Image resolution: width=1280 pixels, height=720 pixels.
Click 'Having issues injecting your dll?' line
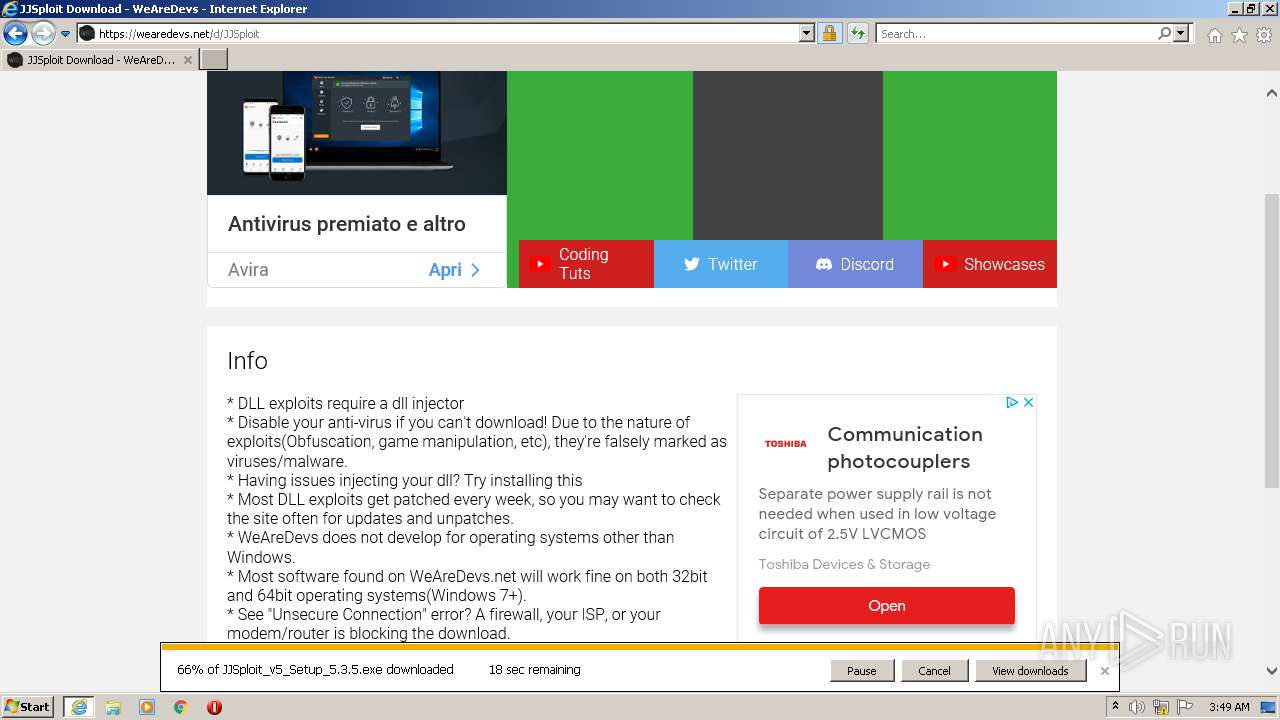tap(405, 480)
